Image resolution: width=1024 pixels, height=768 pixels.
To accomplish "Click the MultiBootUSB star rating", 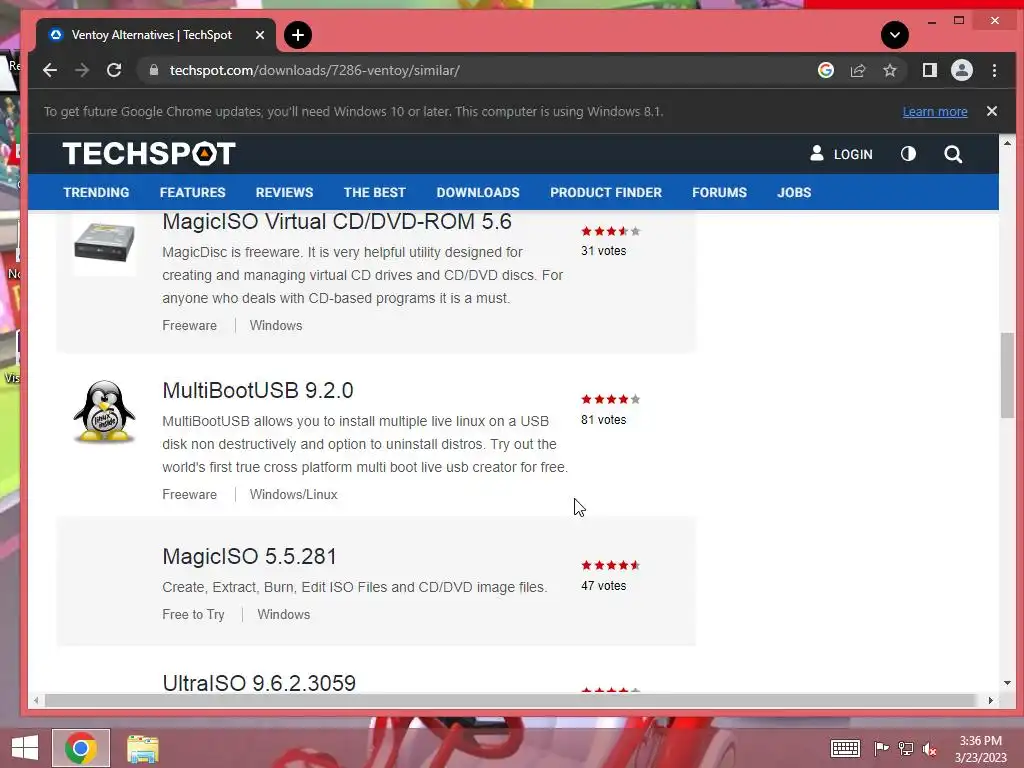I will pos(611,399).
